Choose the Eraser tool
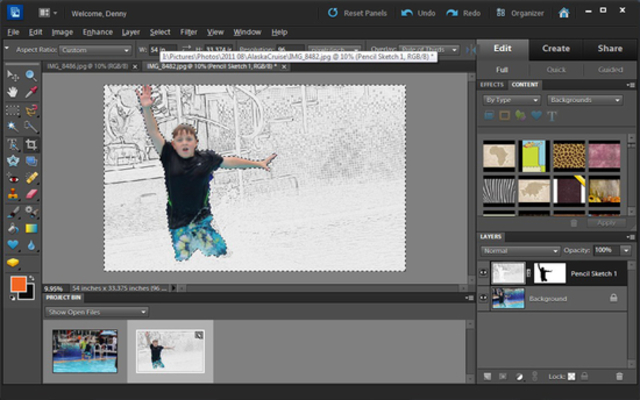 [32, 194]
